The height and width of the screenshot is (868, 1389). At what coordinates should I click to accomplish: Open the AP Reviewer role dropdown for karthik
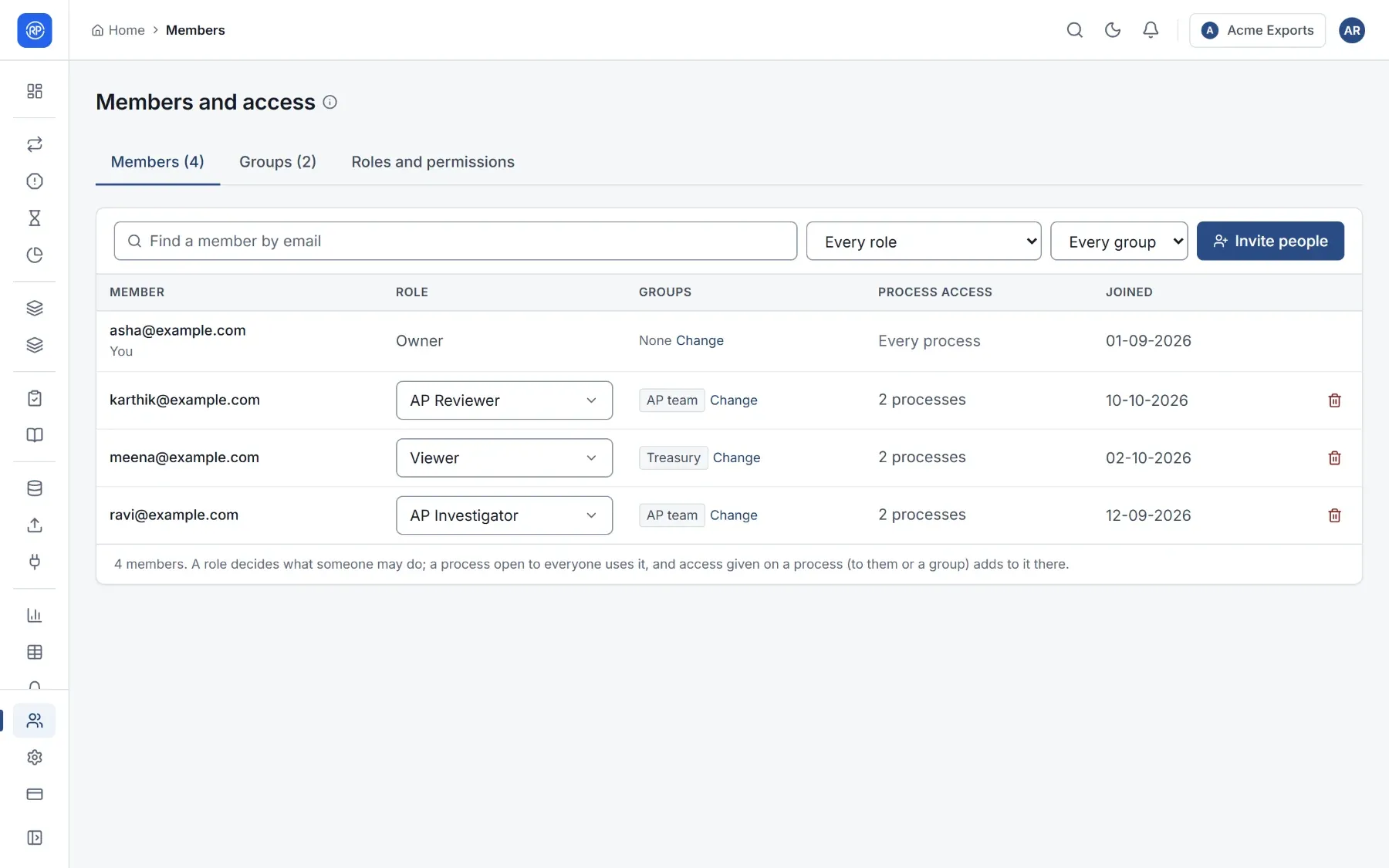click(x=505, y=400)
